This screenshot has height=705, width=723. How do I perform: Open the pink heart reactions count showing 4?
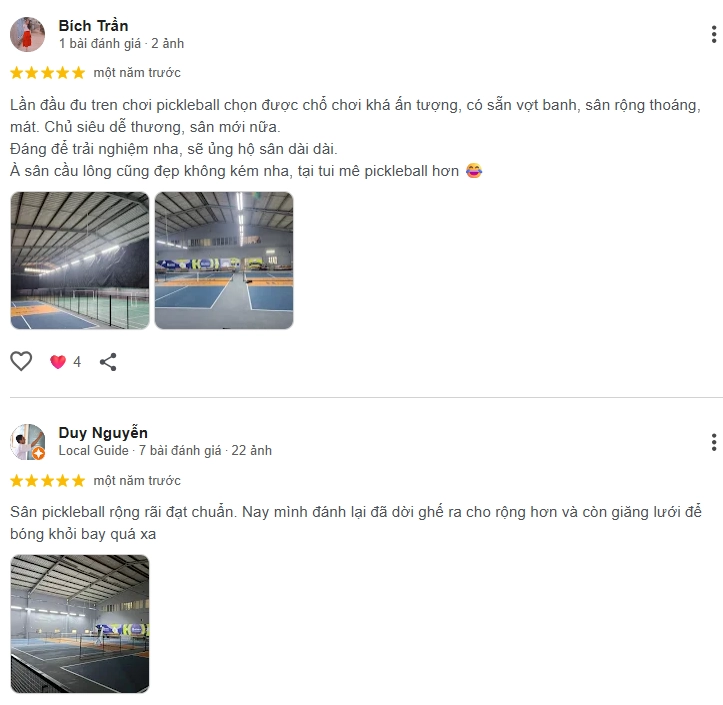click(x=66, y=362)
